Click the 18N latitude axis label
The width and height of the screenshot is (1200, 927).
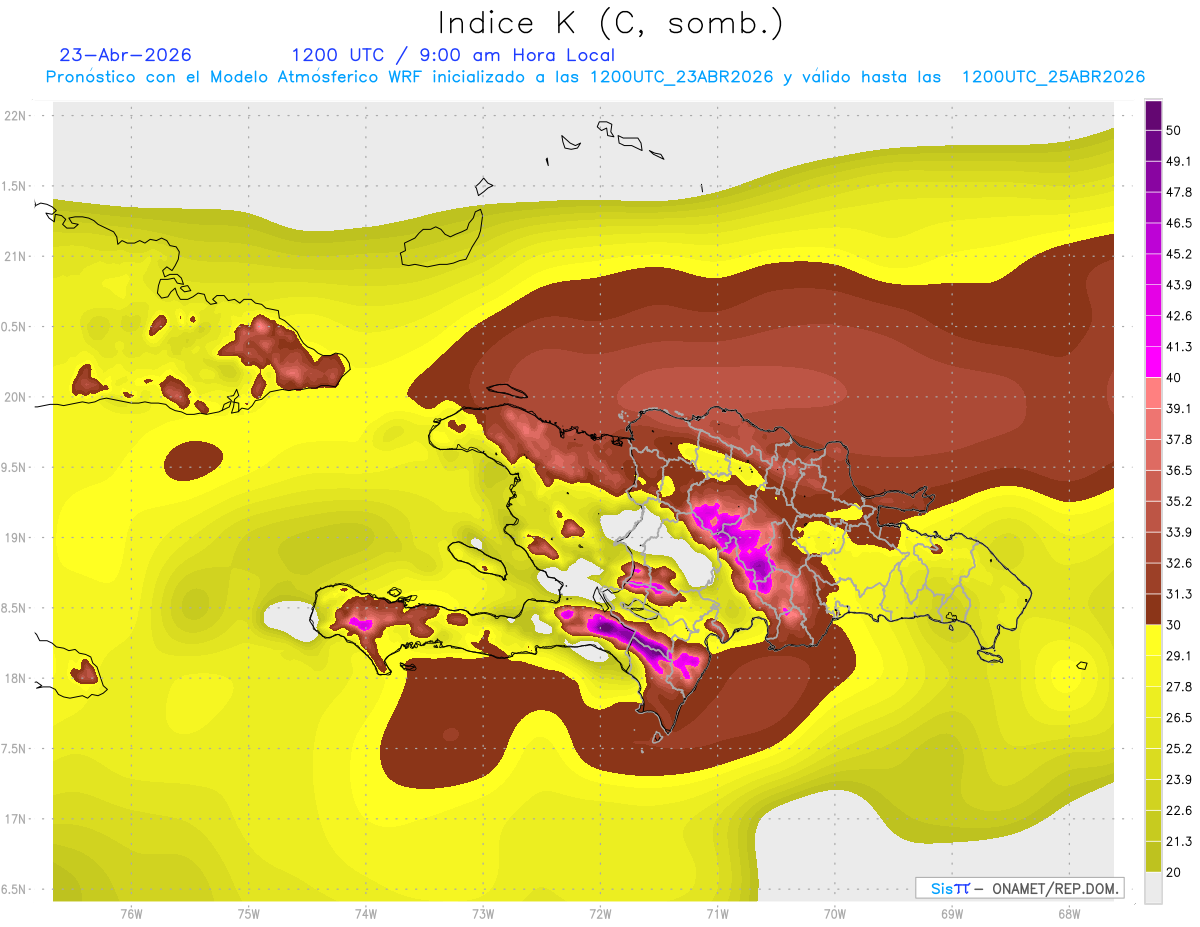15,678
